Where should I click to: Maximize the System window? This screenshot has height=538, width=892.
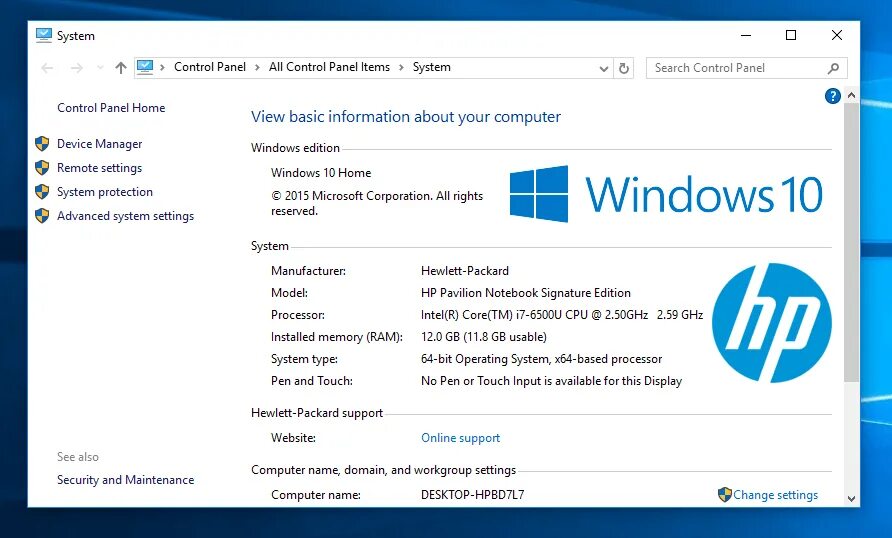tap(791, 35)
